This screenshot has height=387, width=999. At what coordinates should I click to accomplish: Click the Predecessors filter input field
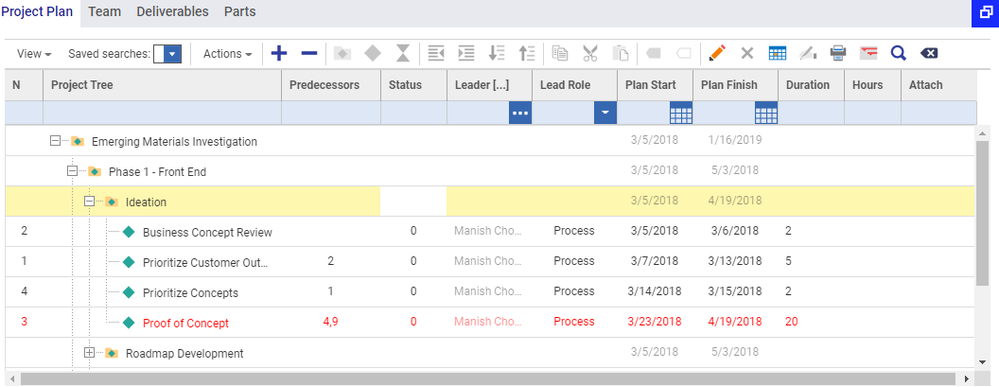pyautogui.click(x=331, y=113)
